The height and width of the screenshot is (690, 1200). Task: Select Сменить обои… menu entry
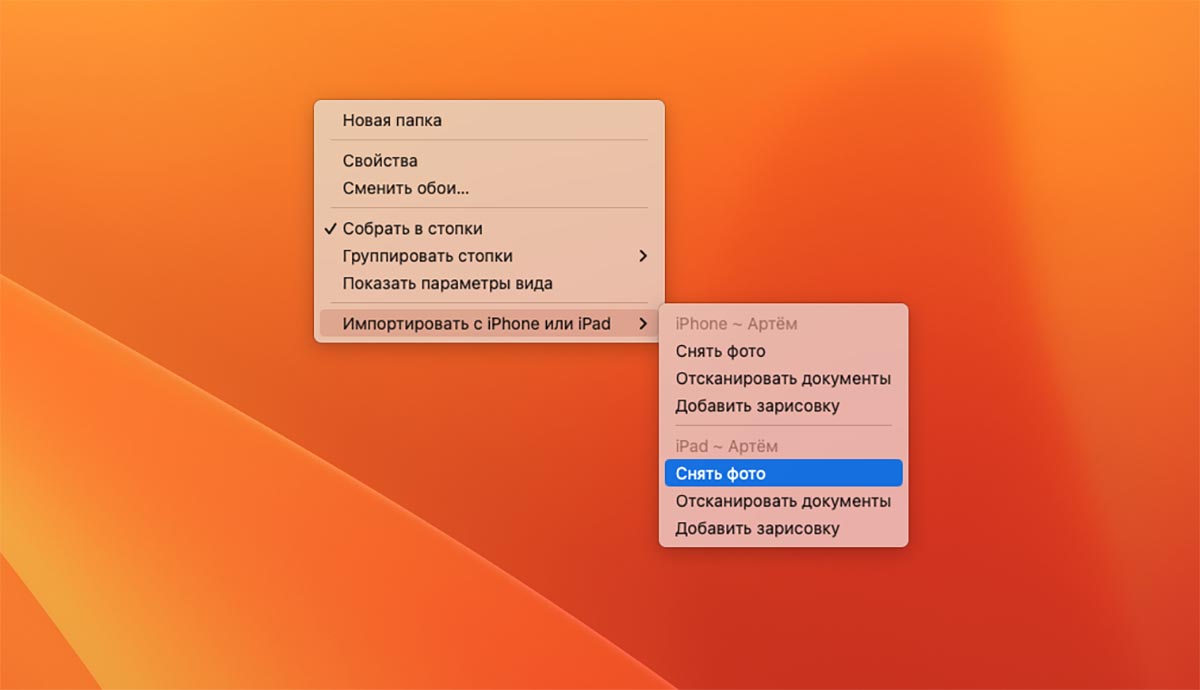(x=489, y=188)
